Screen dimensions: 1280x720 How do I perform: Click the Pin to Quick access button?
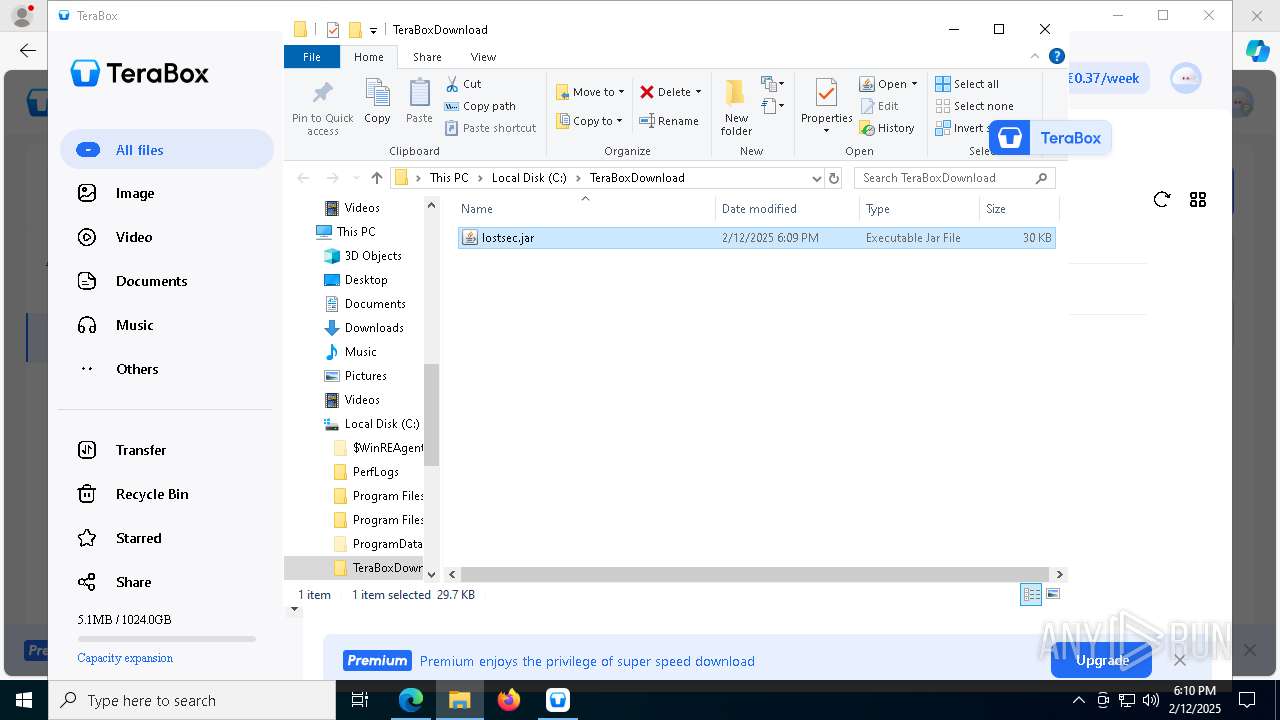(x=322, y=108)
